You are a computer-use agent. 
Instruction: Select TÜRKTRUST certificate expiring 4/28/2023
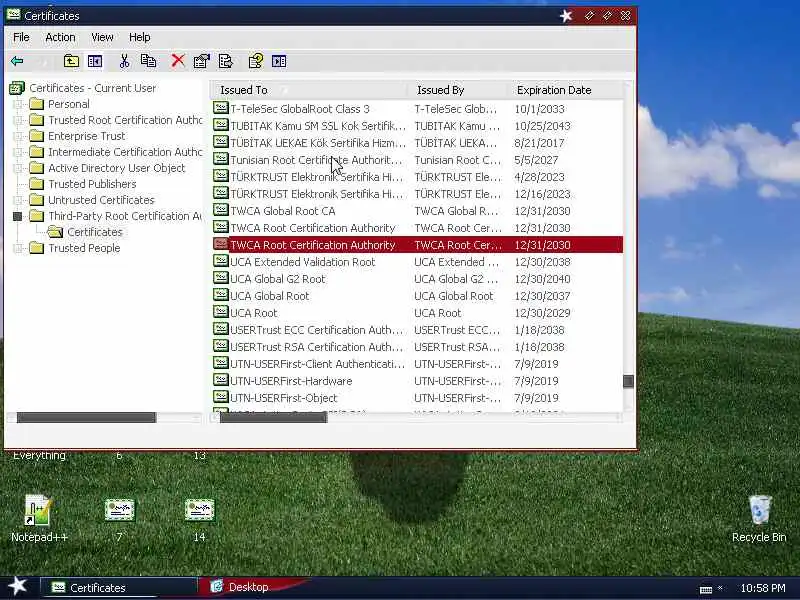[417, 177]
